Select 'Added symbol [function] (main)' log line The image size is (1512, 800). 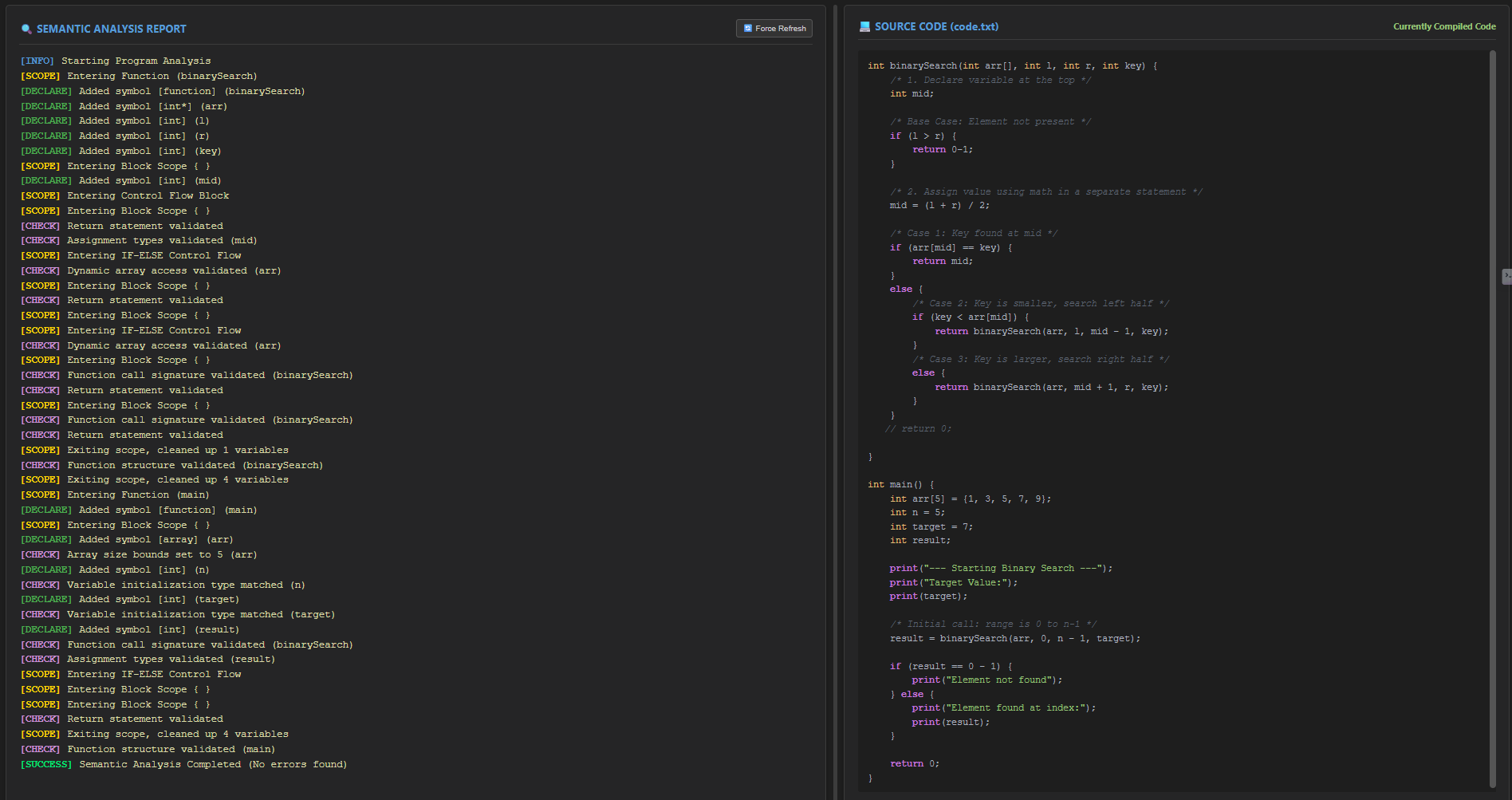click(139, 510)
